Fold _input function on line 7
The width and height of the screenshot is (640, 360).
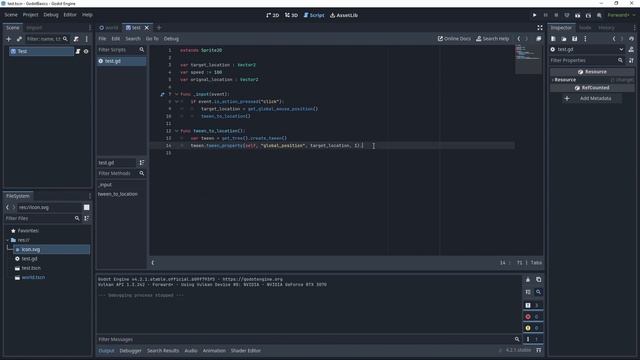click(177, 94)
